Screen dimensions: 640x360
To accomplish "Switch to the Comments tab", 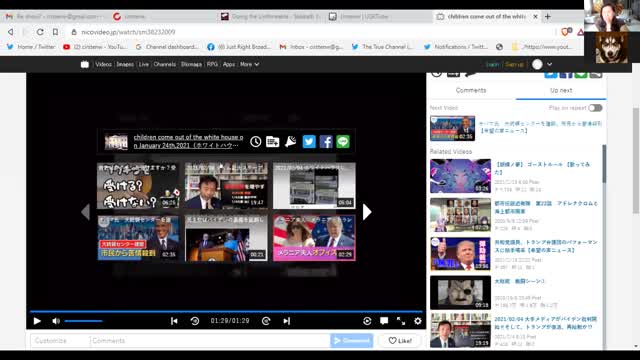I will [x=471, y=90].
